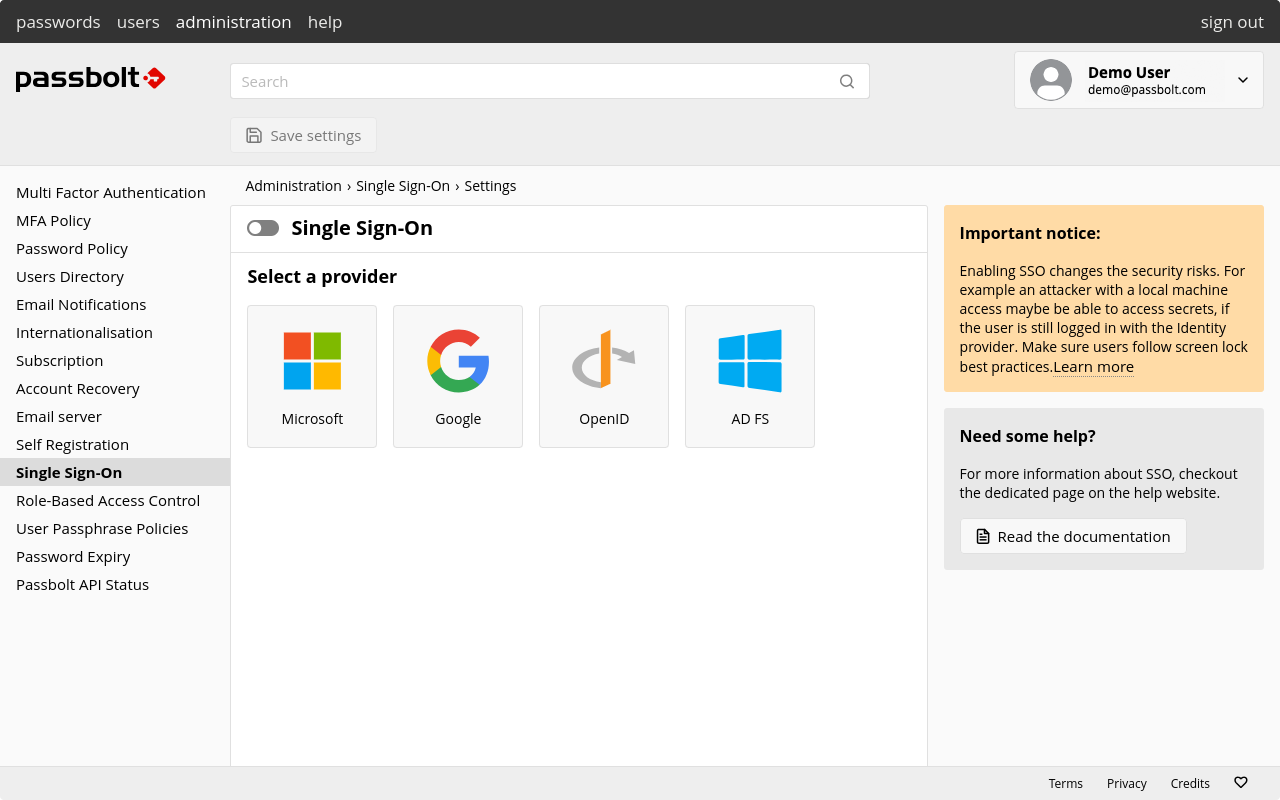Open the help menu
This screenshot has height=800, width=1280.
click(x=325, y=22)
